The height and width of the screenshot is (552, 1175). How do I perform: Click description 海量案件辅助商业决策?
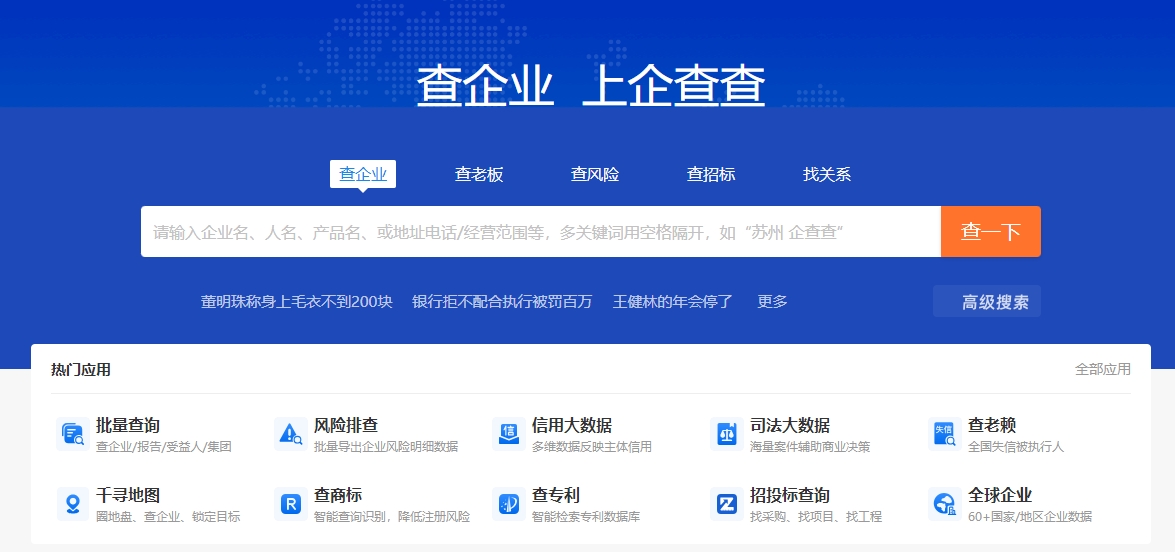point(810,447)
